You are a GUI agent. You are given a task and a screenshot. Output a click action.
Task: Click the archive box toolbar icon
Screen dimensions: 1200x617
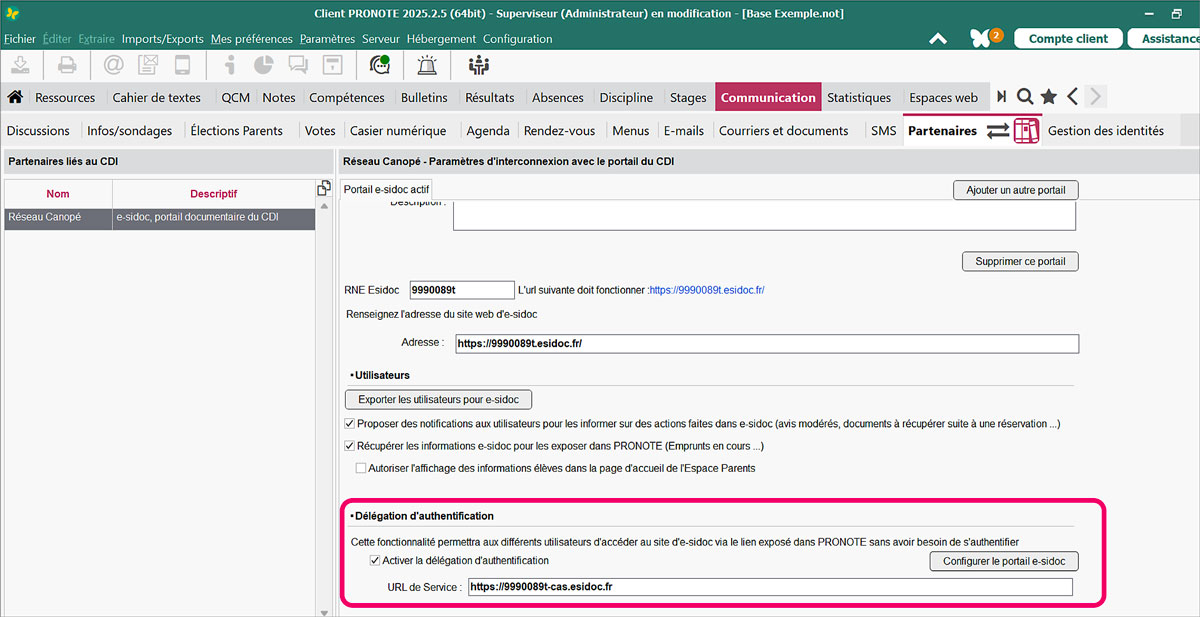pos(332,65)
